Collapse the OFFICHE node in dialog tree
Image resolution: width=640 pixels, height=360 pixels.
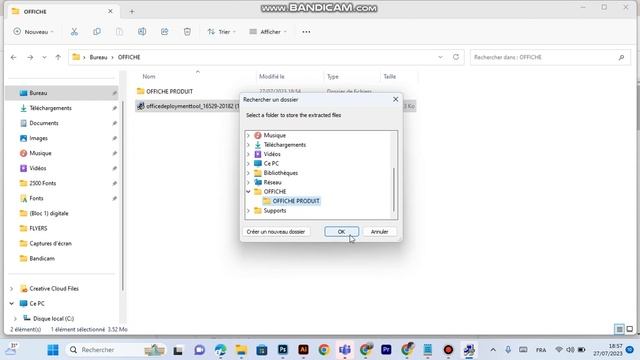[x=248, y=191]
